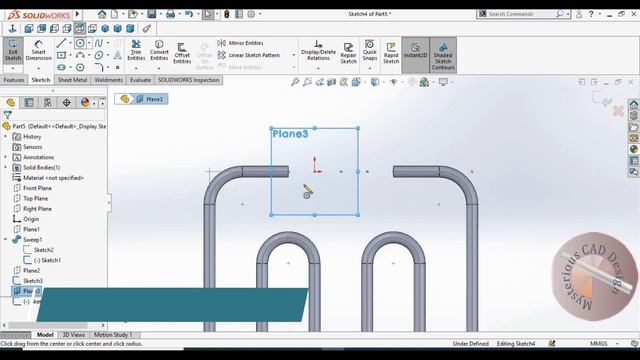The height and width of the screenshot is (360, 640).
Task: Switch to the Model bottom tab
Action: (45, 335)
